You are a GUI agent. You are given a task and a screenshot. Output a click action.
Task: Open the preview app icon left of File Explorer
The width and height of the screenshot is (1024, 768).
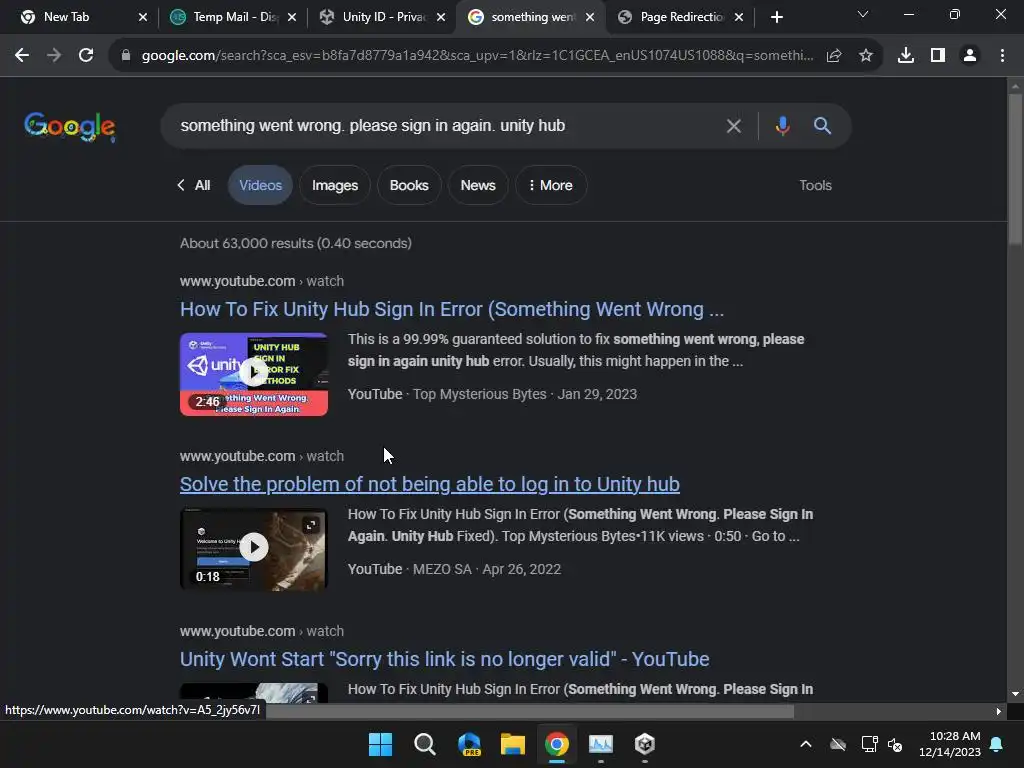point(469,744)
